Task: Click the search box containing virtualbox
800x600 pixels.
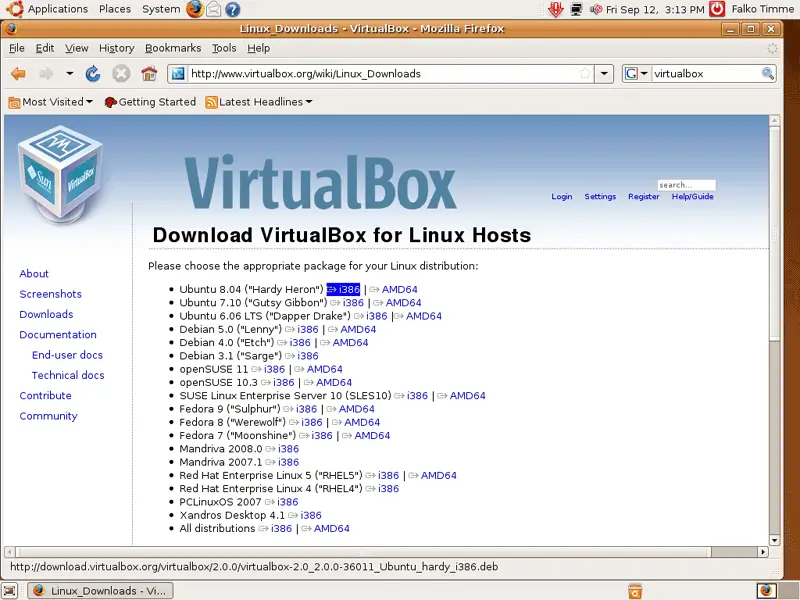Action: [706, 74]
